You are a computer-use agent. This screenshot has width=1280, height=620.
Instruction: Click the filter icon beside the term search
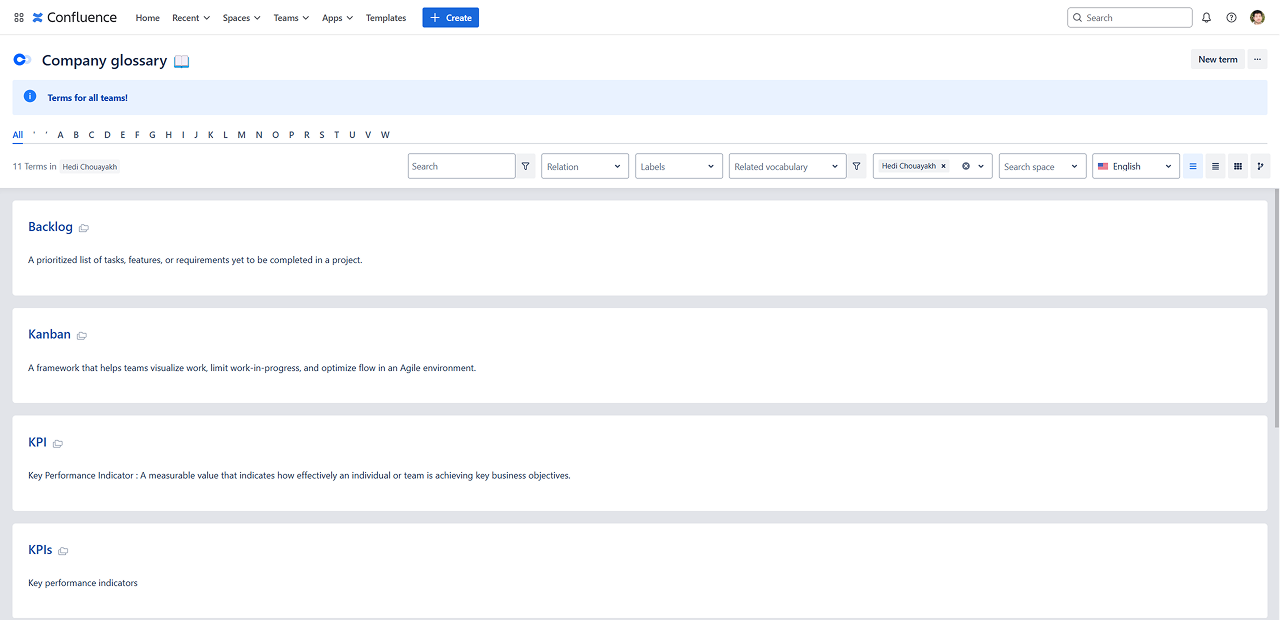(x=526, y=167)
